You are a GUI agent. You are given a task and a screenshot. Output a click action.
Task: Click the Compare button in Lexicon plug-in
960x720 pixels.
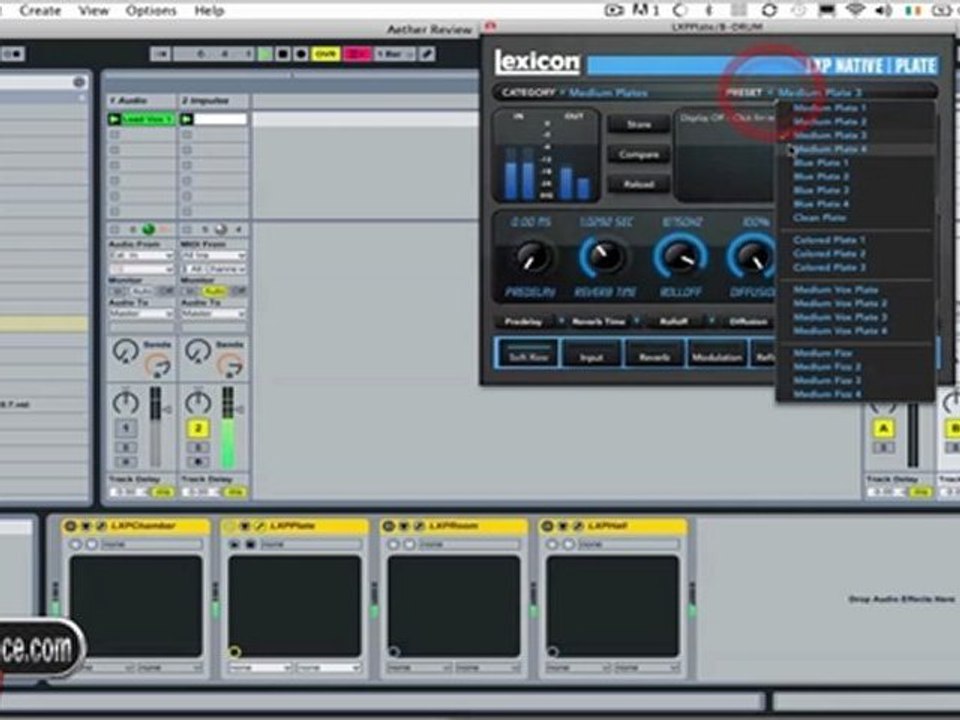click(639, 154)
